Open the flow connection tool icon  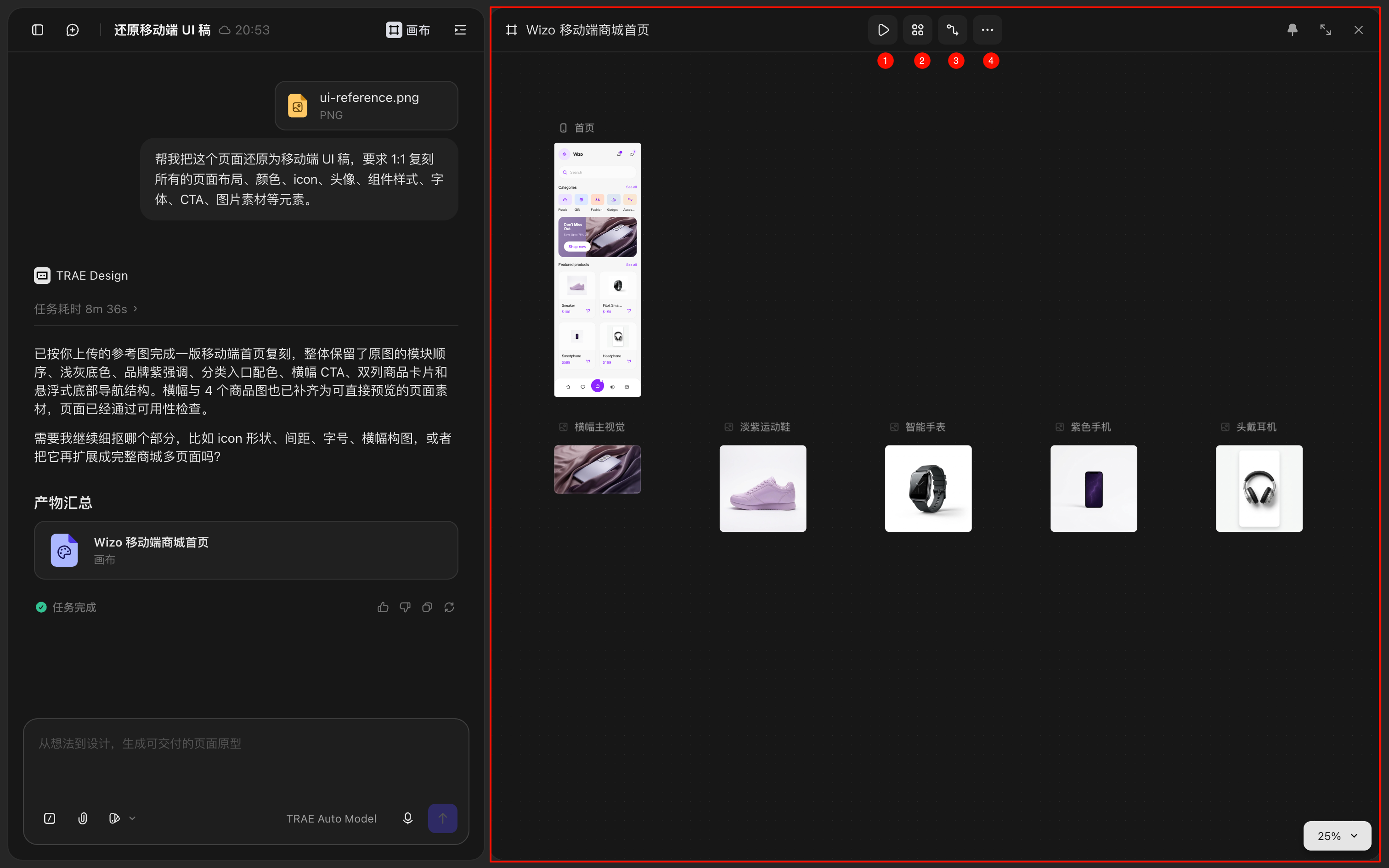(952, 30)
